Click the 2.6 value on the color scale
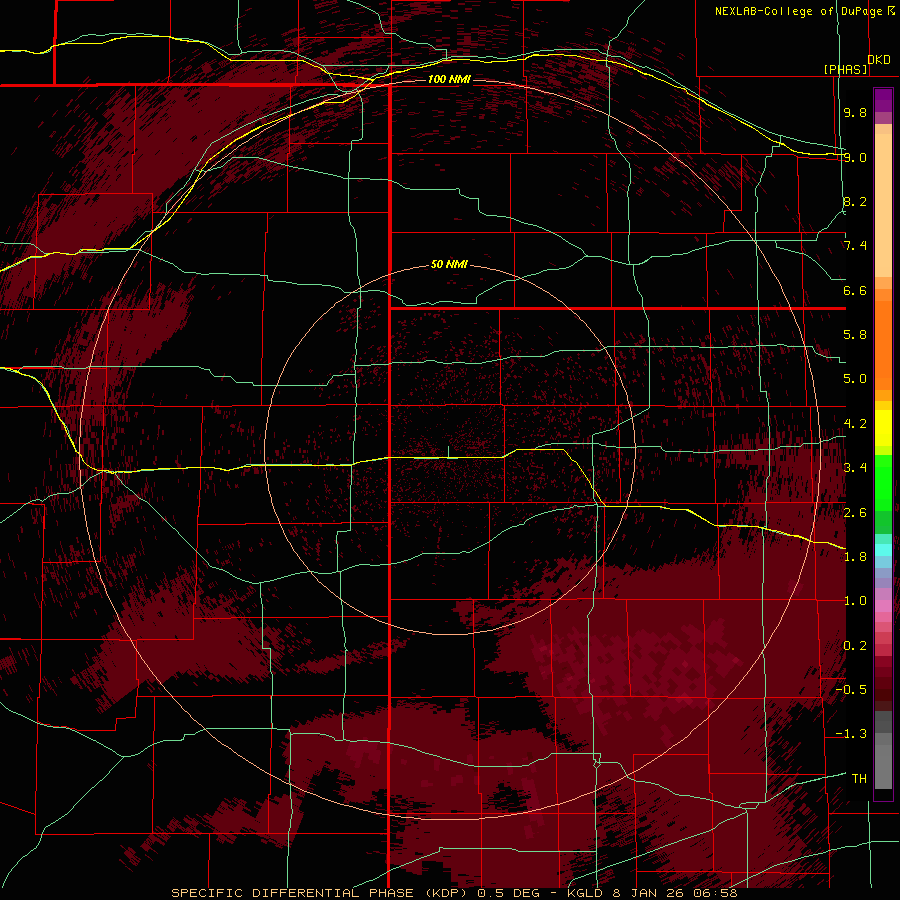The width and height of the screenshot is (900, 900). coord(855,513)
